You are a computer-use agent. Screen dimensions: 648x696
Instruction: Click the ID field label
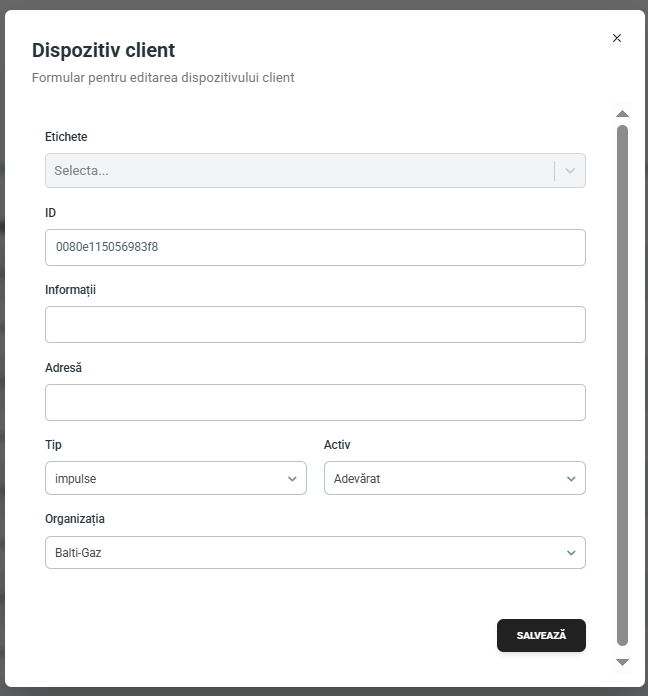click(51, 213)
